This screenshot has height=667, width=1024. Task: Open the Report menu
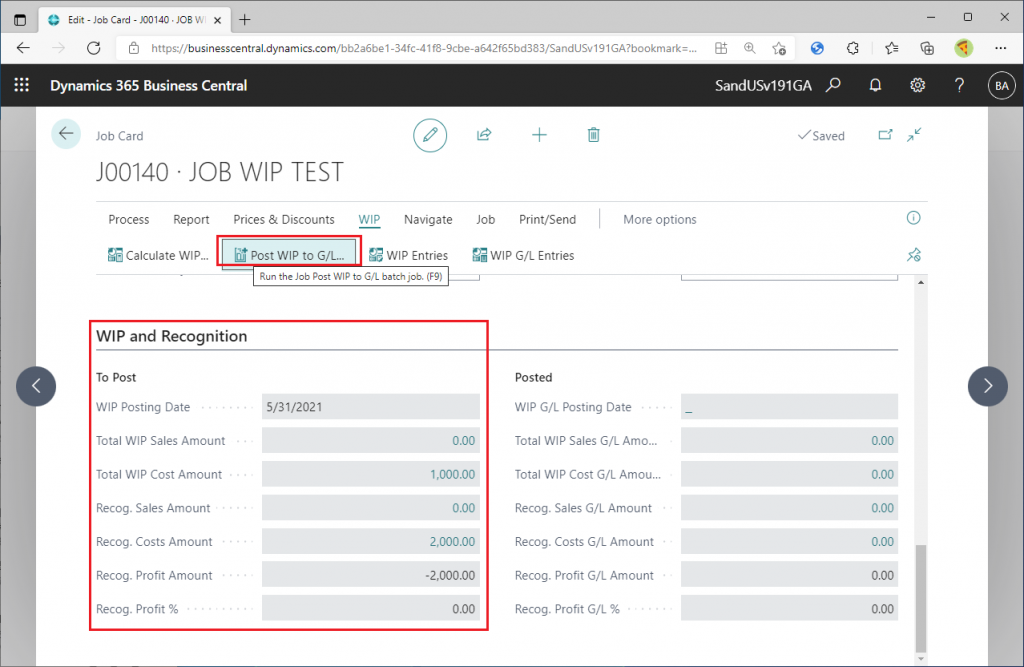[x=191, y=220]
